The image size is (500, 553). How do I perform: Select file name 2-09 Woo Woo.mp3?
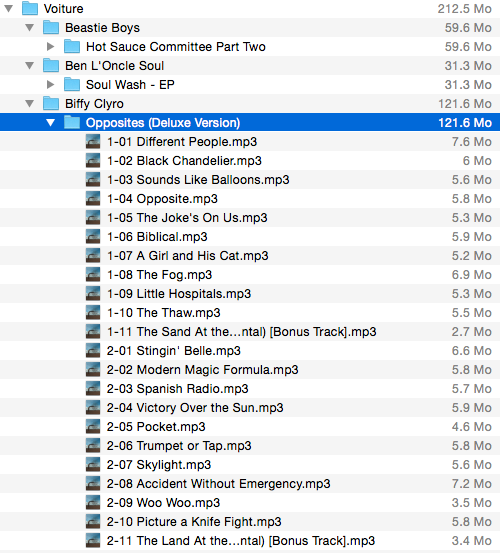click(x=163, y=503)
